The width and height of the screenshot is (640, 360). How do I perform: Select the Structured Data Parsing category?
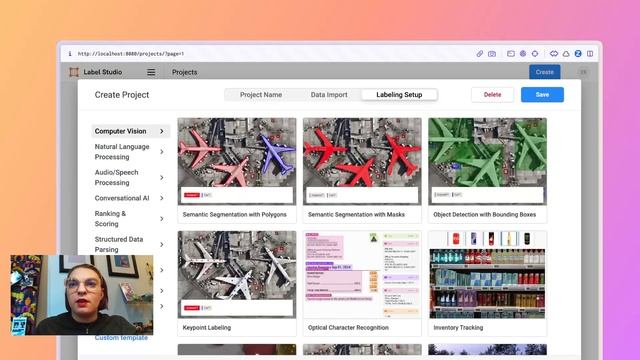coord(131,244)
